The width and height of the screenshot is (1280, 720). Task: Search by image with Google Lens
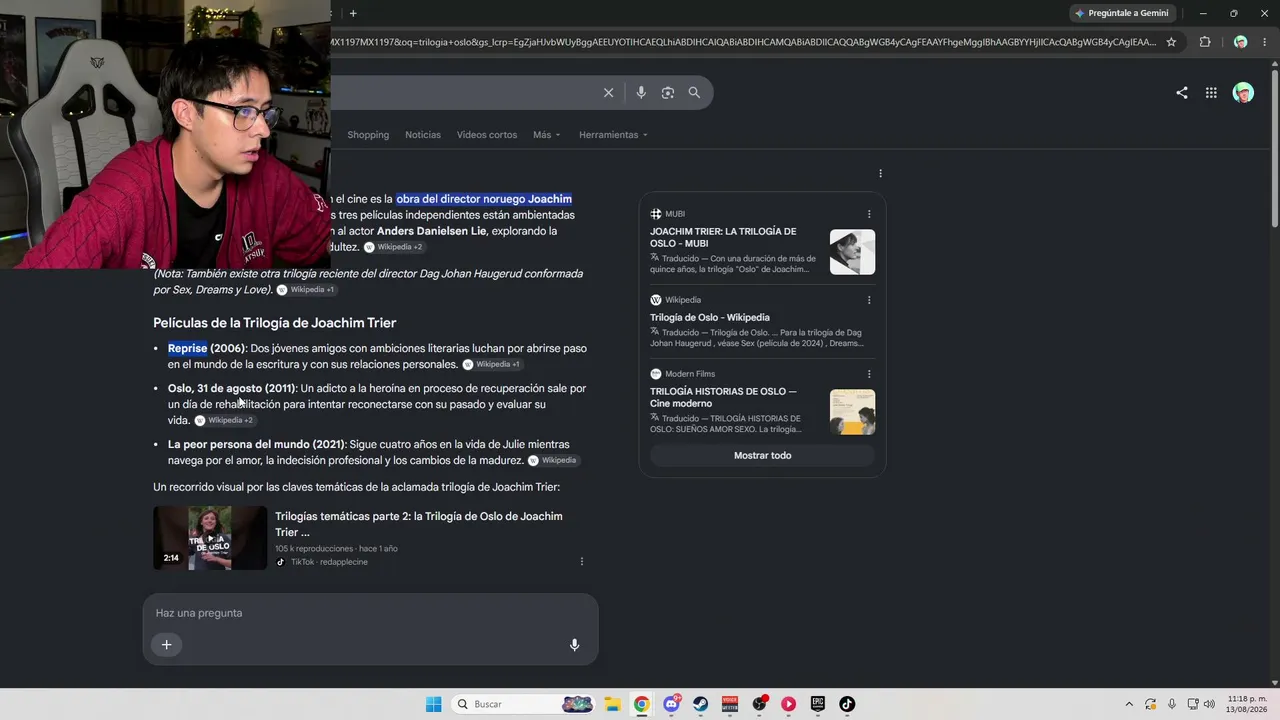click(668, 93)
